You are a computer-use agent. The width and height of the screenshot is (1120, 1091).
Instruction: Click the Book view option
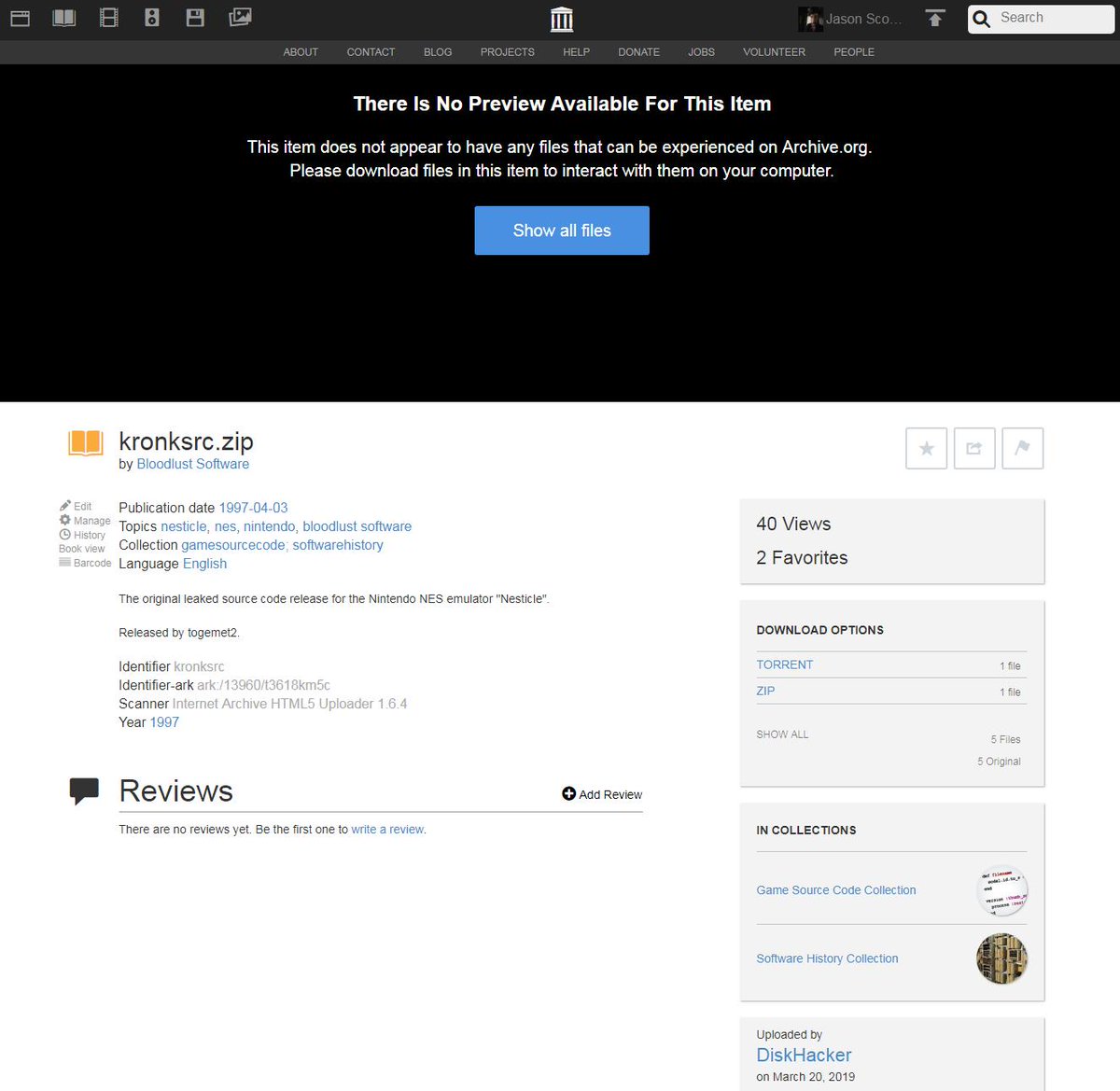[82, 549]
